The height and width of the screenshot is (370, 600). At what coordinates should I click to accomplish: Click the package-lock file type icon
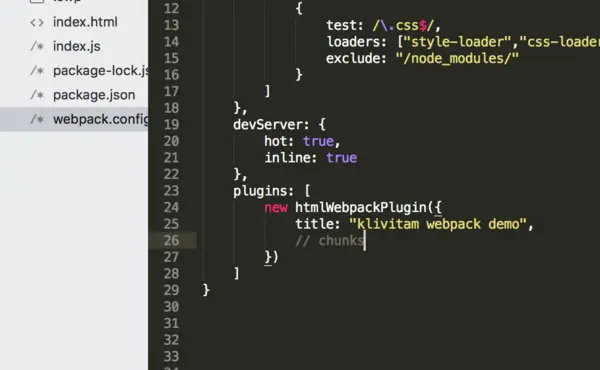click(37, 71)
